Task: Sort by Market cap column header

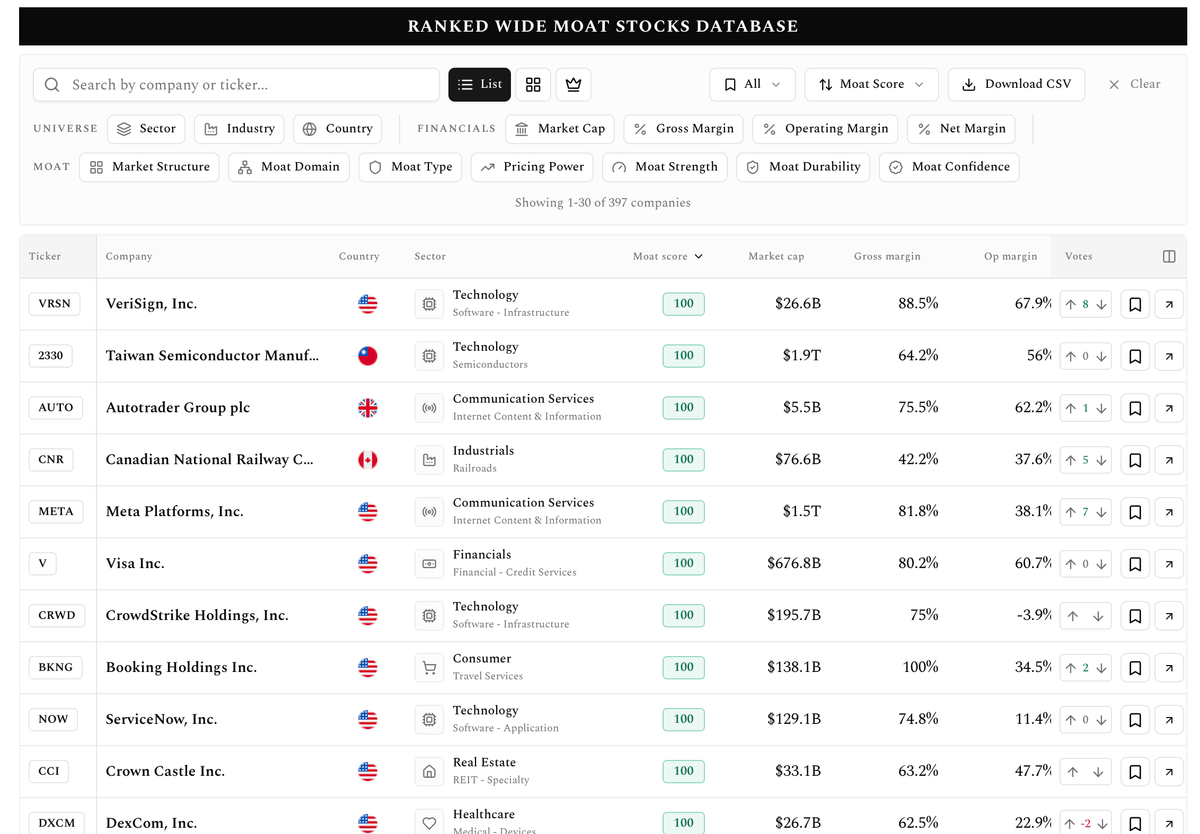Action: click(776, 257)
